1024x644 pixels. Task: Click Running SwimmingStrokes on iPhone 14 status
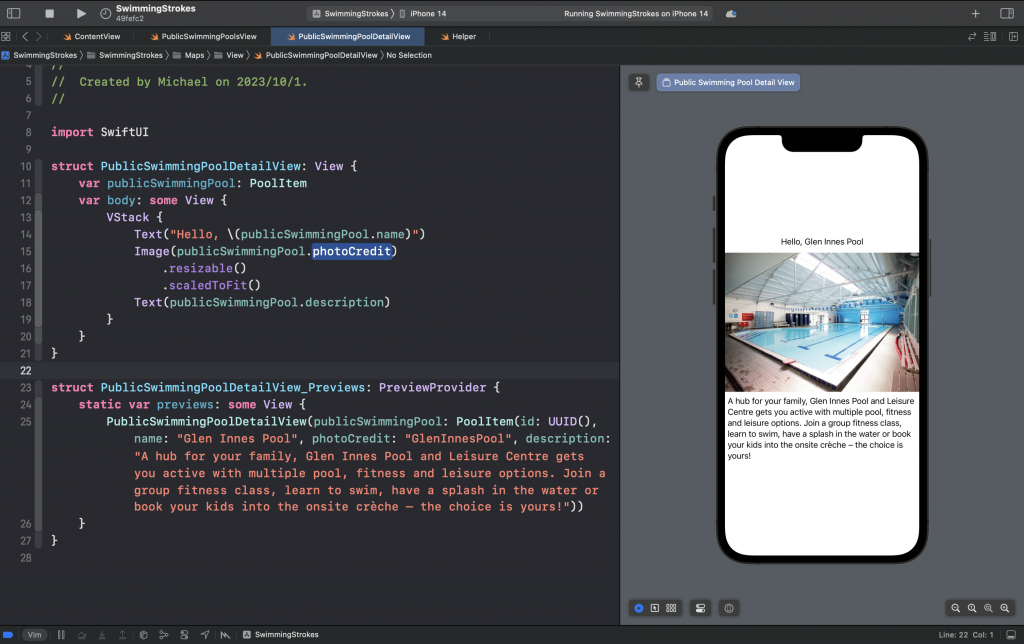coord(636,13)
